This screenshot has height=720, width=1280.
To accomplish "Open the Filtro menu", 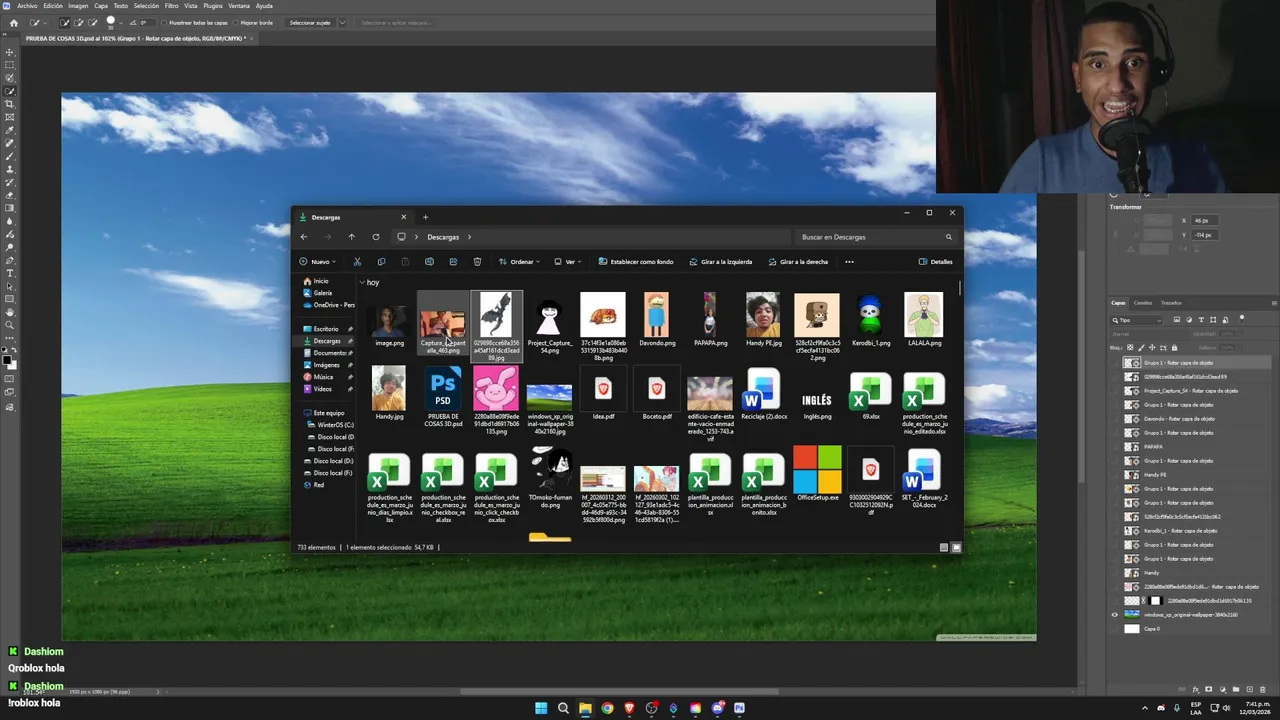I will tap(171, 6).
